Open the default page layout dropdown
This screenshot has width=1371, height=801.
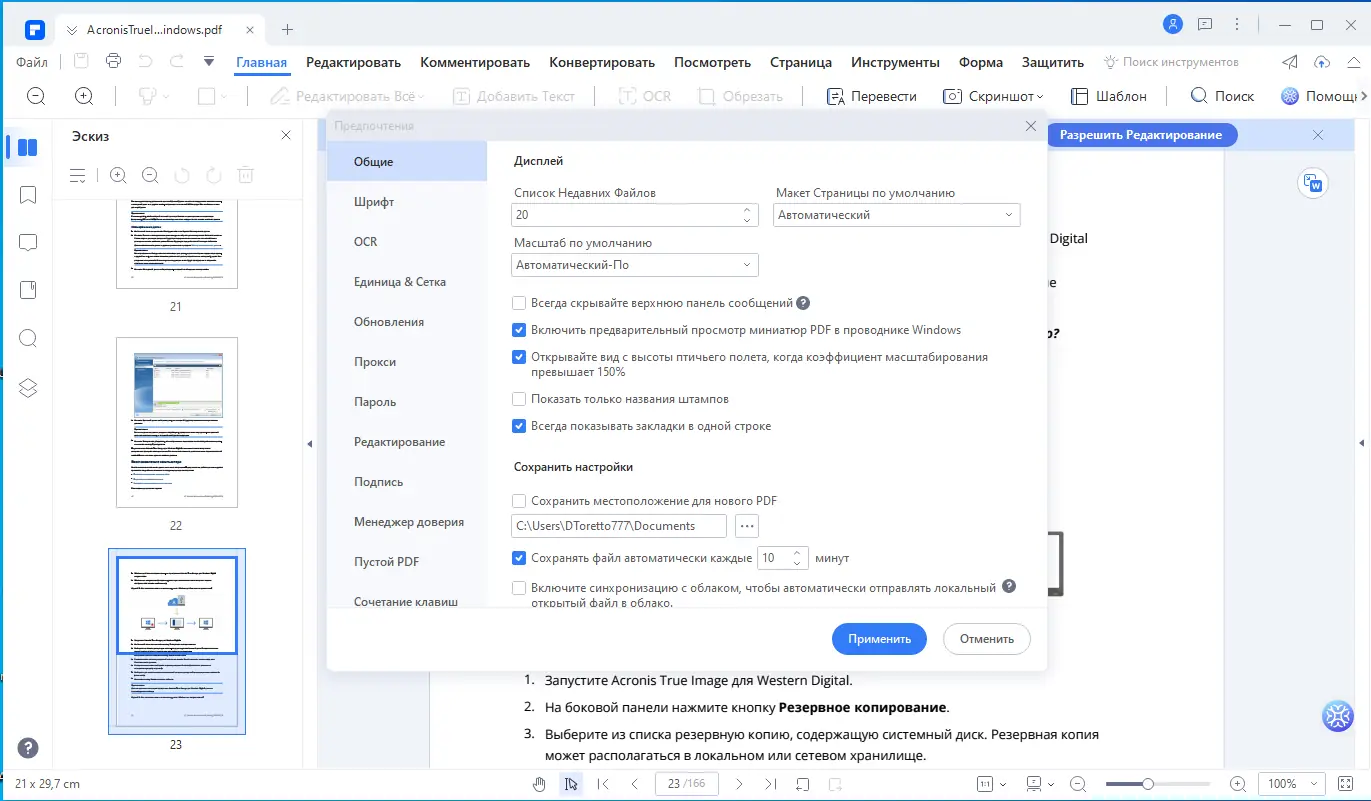pyautogui.click(x=895, y=214)
